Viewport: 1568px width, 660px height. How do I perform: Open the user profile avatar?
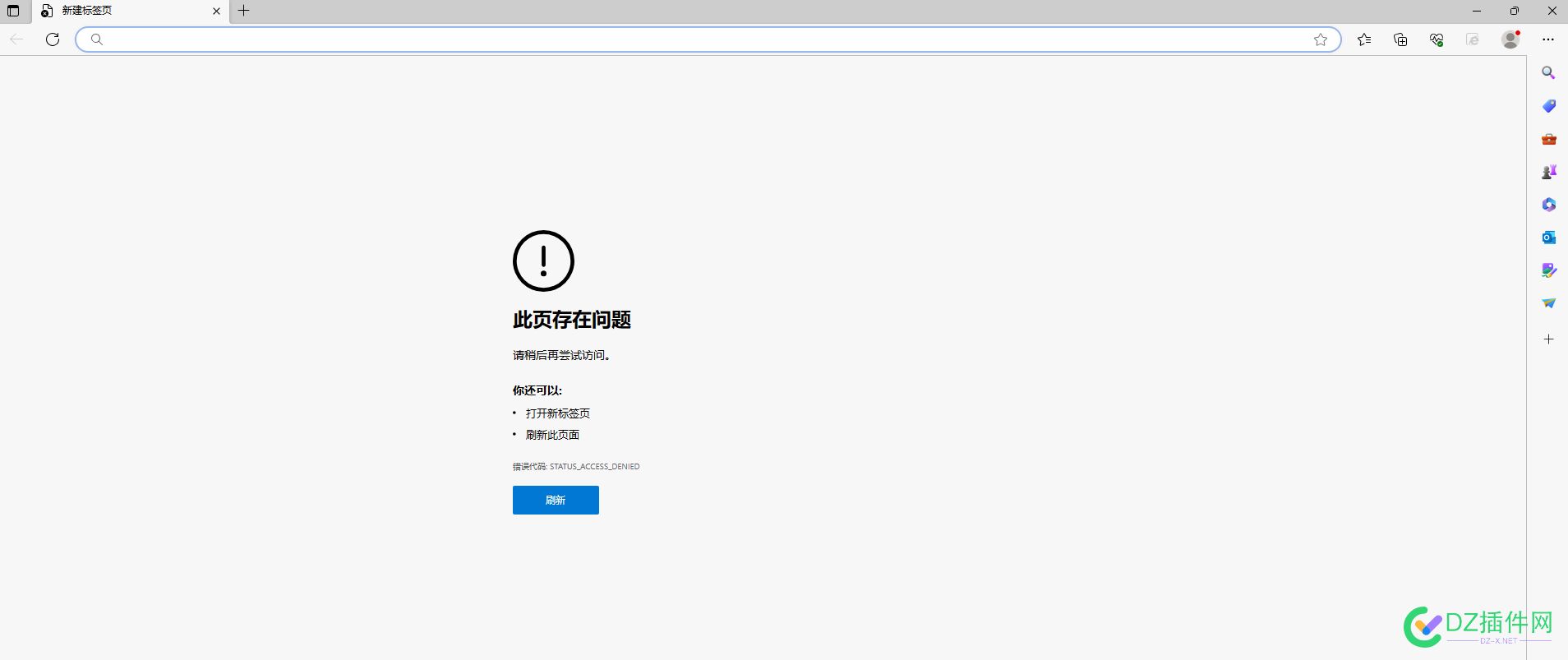(1510, 39)
